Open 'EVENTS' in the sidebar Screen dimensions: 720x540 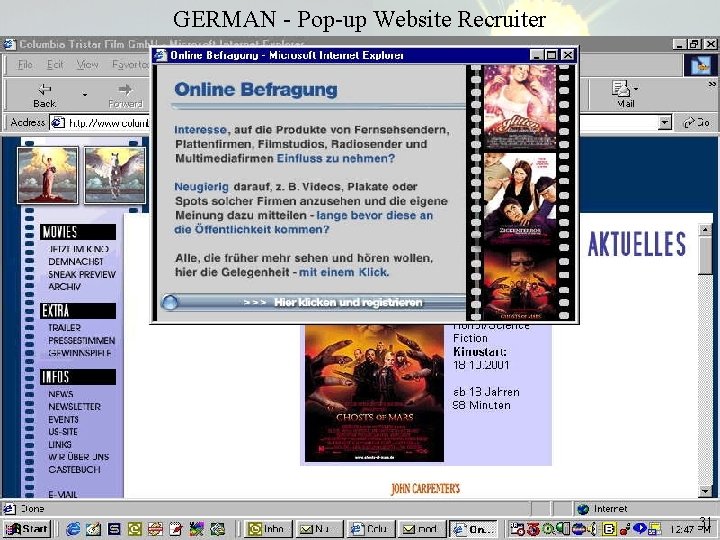point(63,420)
